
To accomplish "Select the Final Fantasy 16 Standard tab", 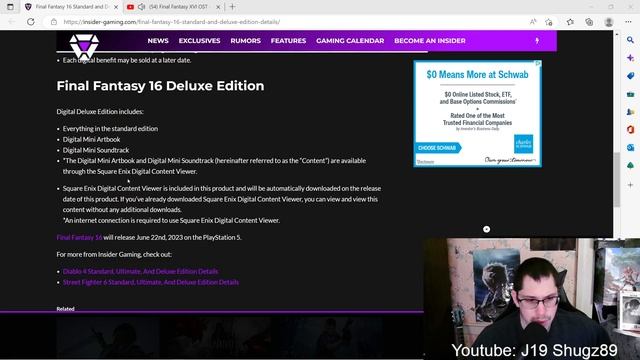I will click(x=71, y=7).
